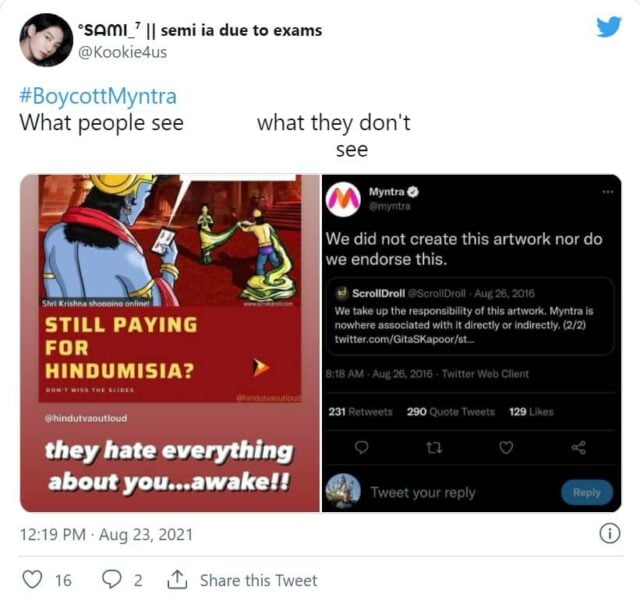Screen dimensions: 640x601
Task: Click Tweet your reply field
Action: click(423, 492)
